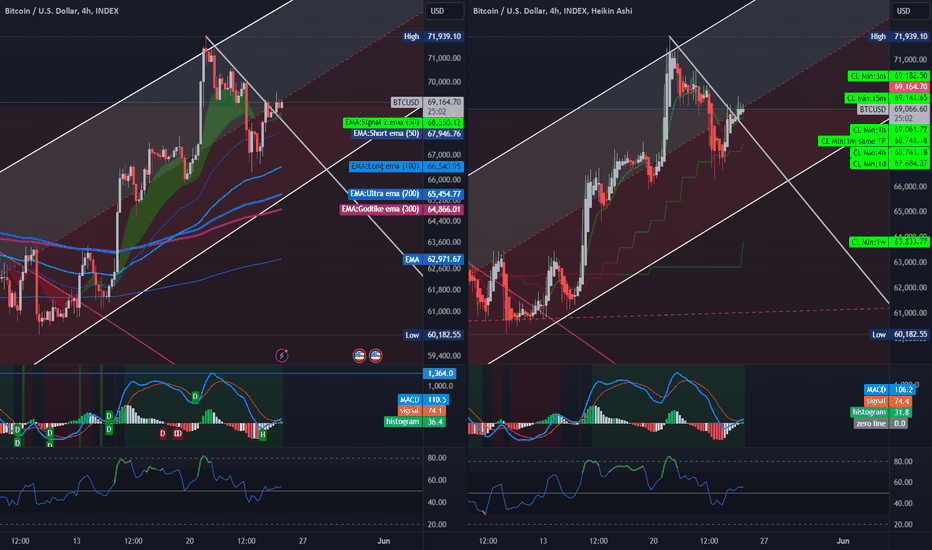Open USD currency selector on left chart
Image resolution: width=932 pixels, height=550 pixels.
point(443,11)
